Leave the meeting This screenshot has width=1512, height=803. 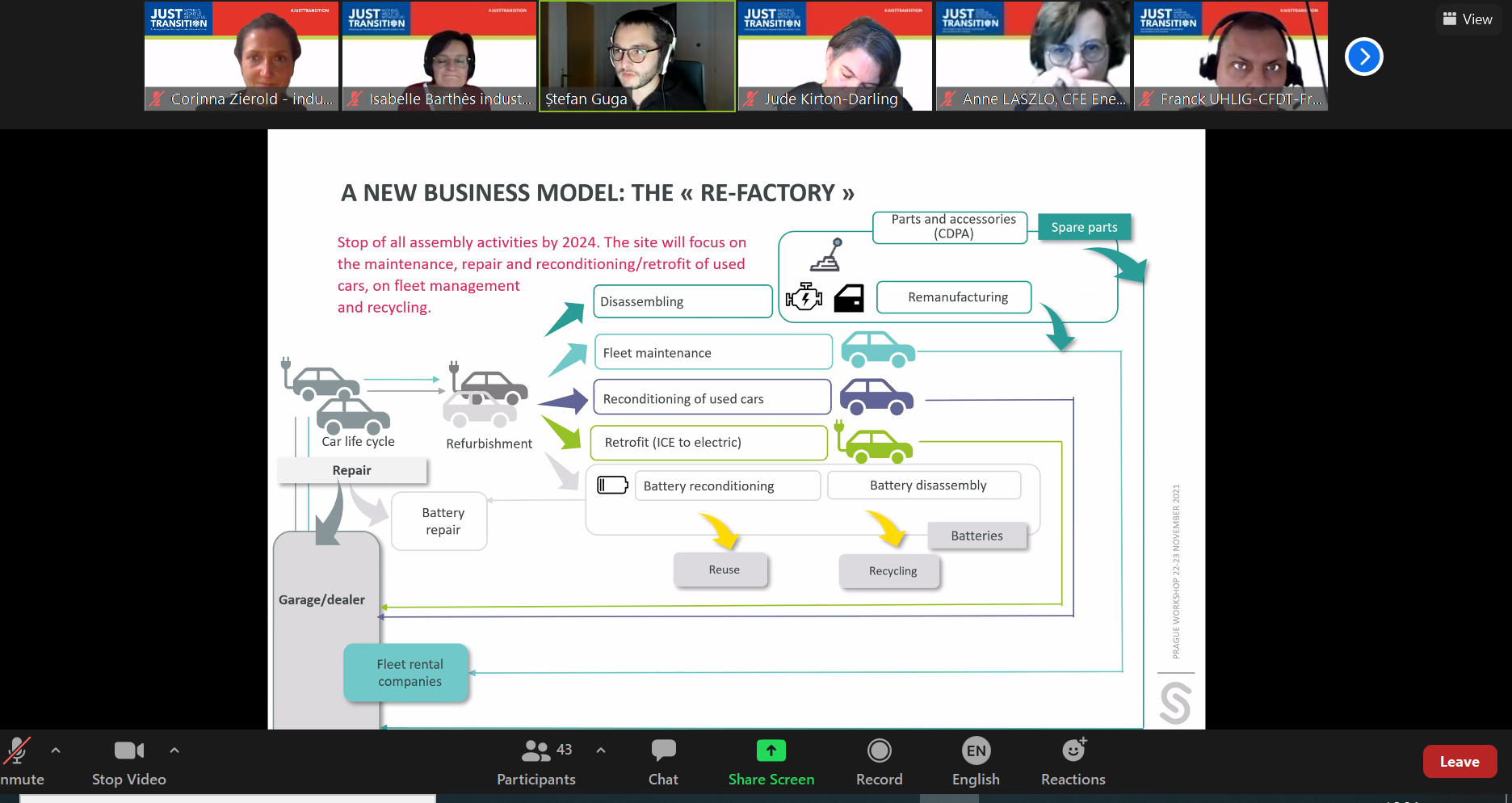[x=1459, y=762]
